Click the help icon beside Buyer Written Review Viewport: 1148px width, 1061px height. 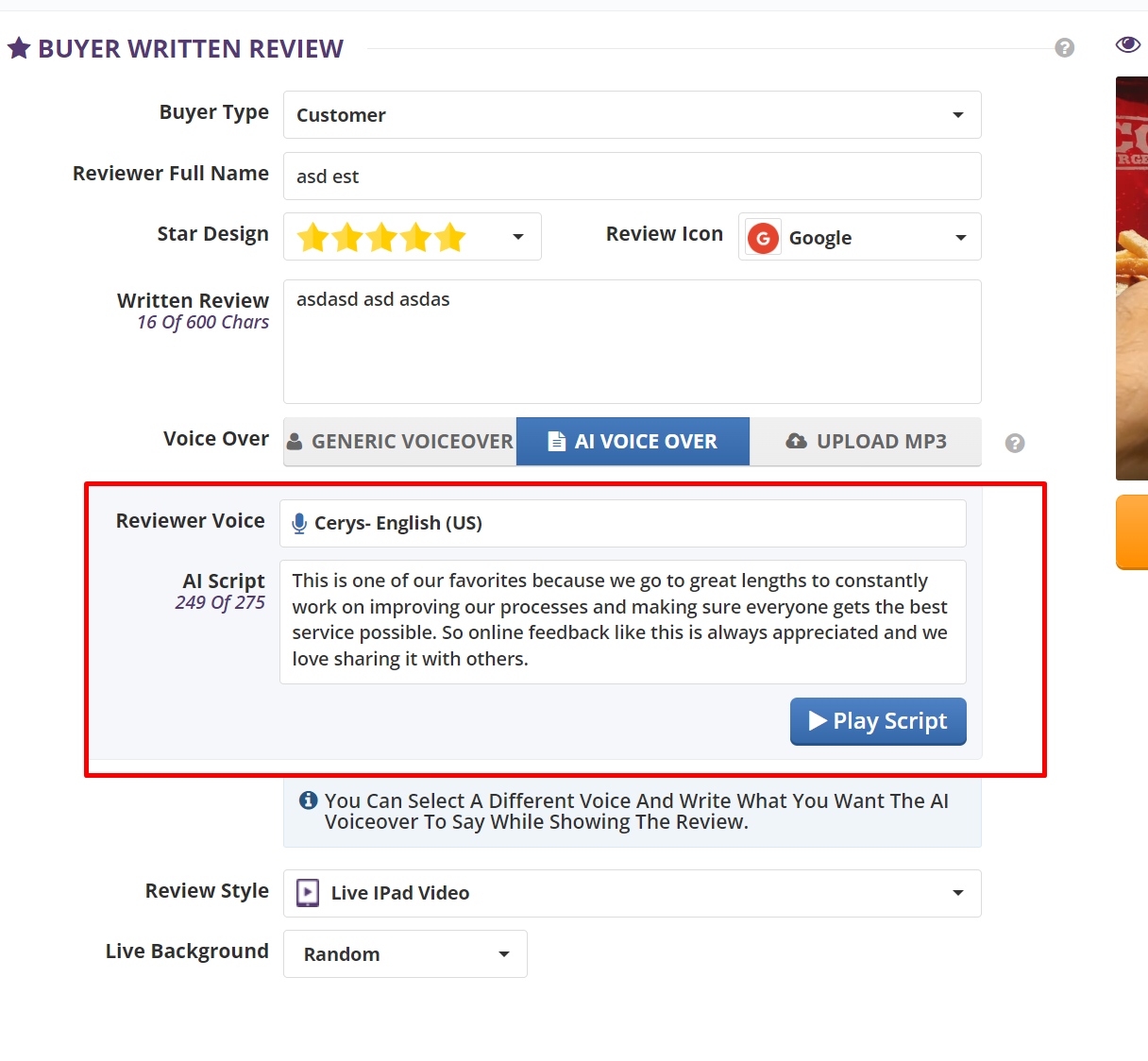coord(1064,48)
